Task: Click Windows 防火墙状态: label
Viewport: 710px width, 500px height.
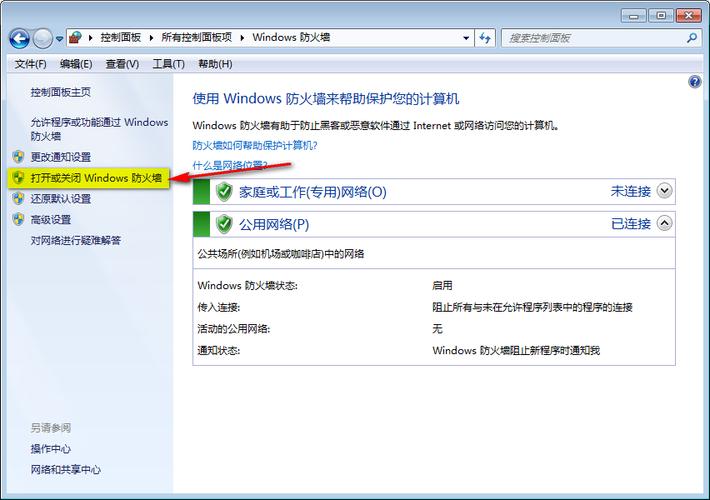Action: click(248, 285)
